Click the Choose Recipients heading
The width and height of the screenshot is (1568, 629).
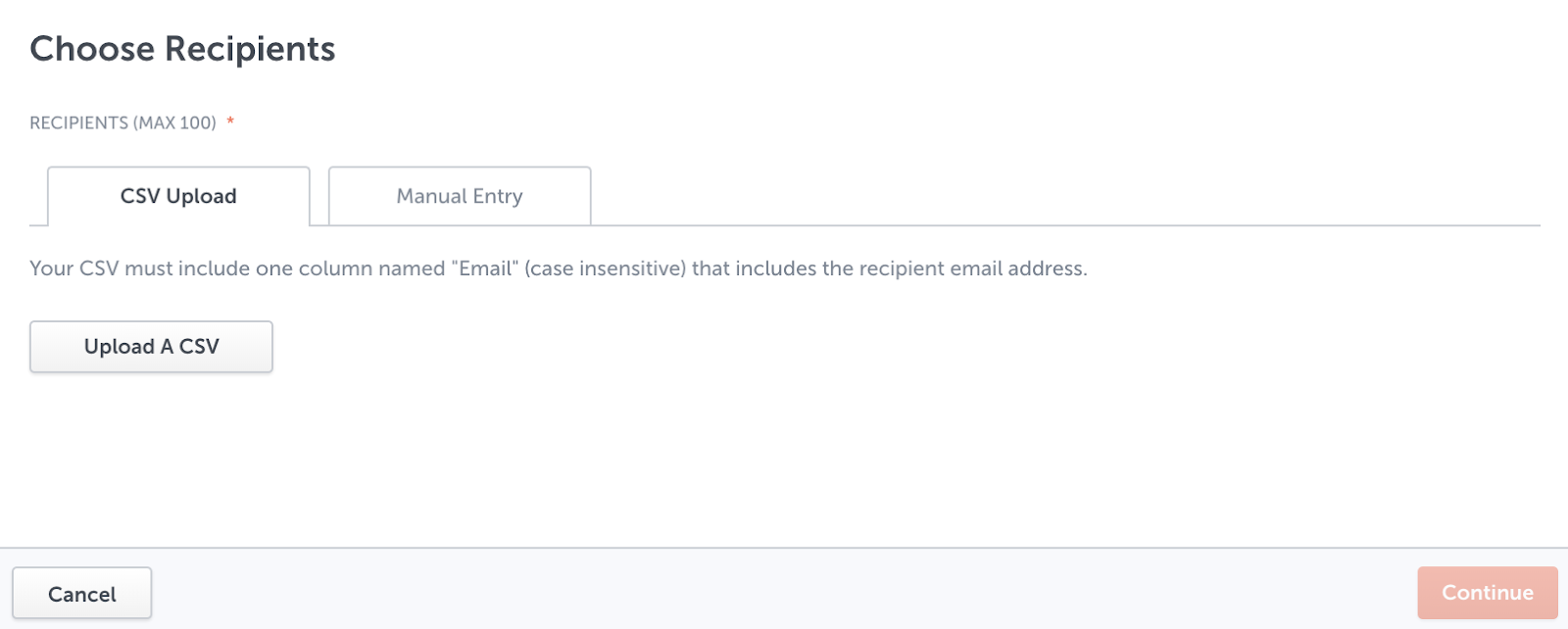coord(182,49)
